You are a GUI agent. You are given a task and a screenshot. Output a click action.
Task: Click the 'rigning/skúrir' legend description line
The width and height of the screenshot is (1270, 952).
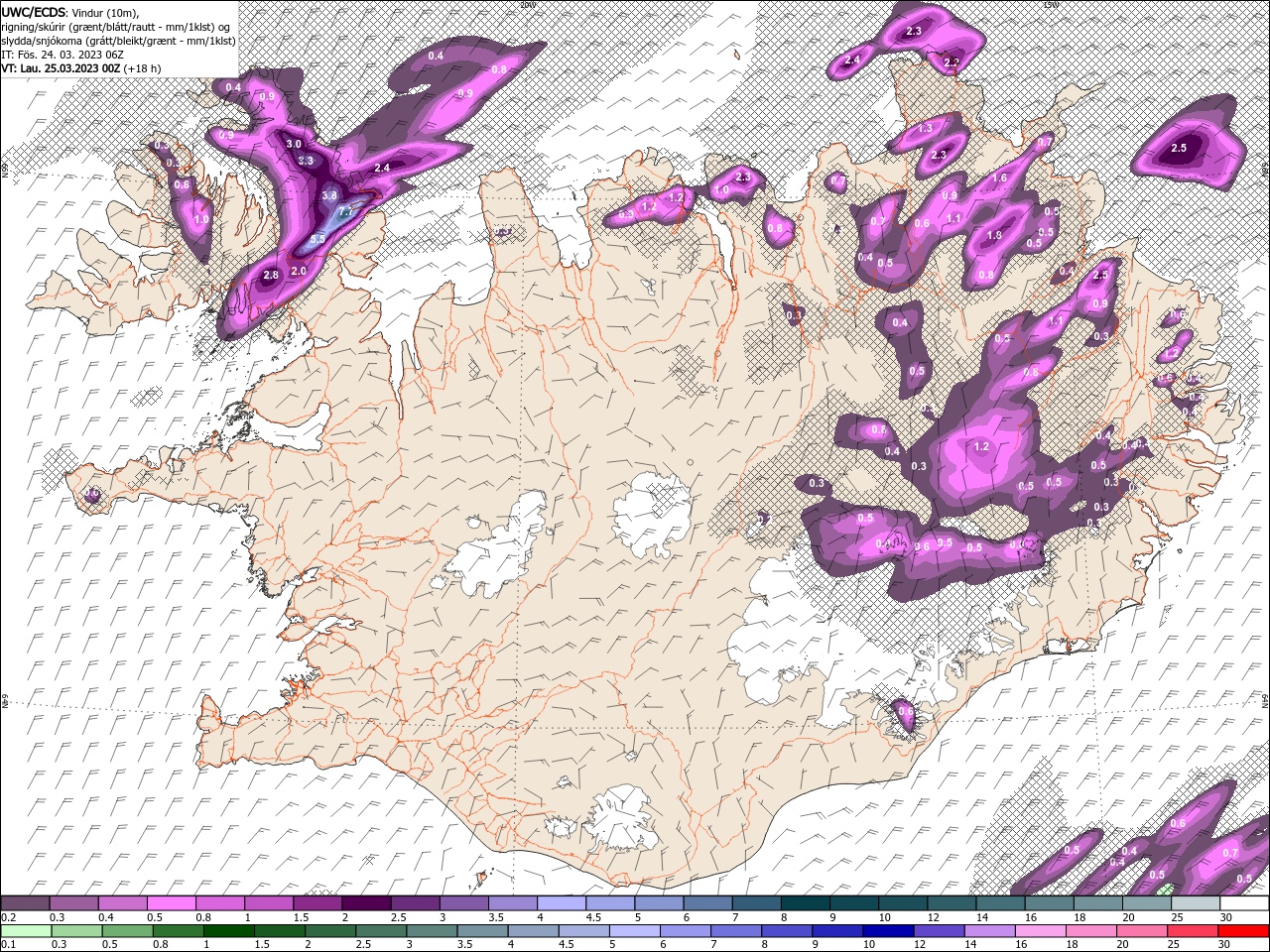click(x=116, y=27)
